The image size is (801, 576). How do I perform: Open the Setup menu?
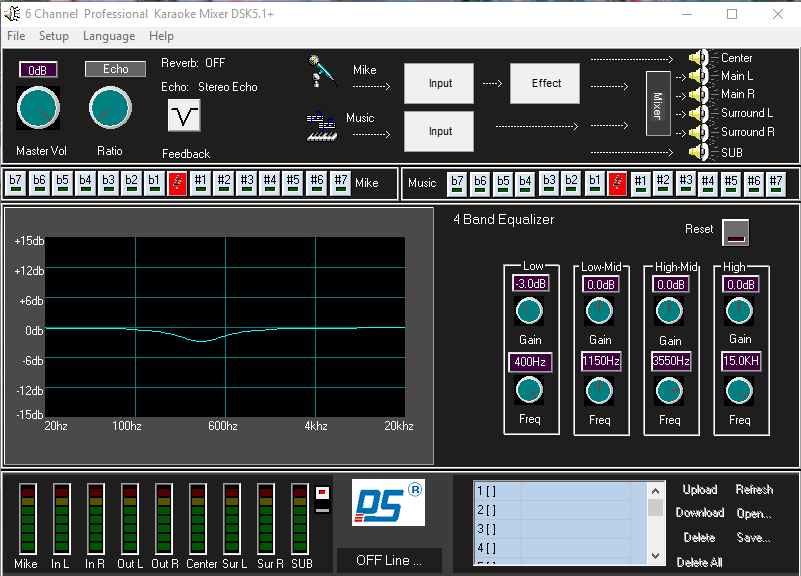tap(54, 36)
